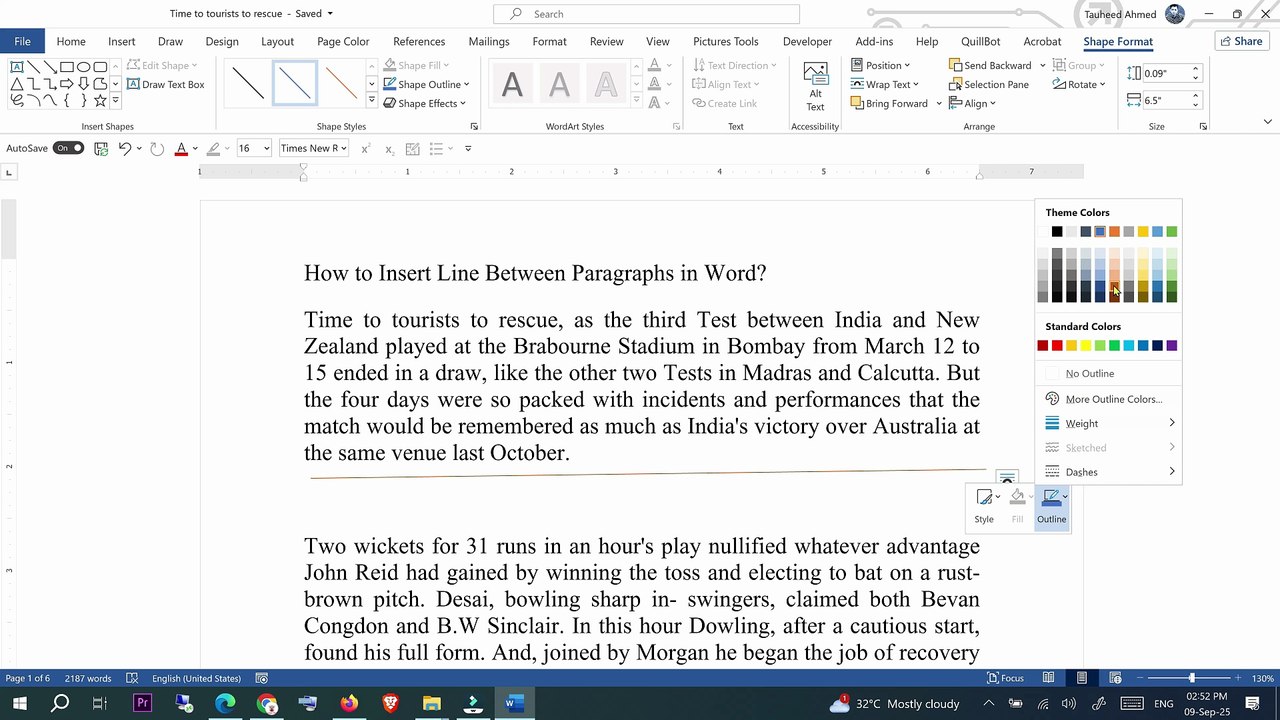Collapse the ribbon with the chevron
The height and width of the screenshot is (720, 1280).
(1267, 121)
